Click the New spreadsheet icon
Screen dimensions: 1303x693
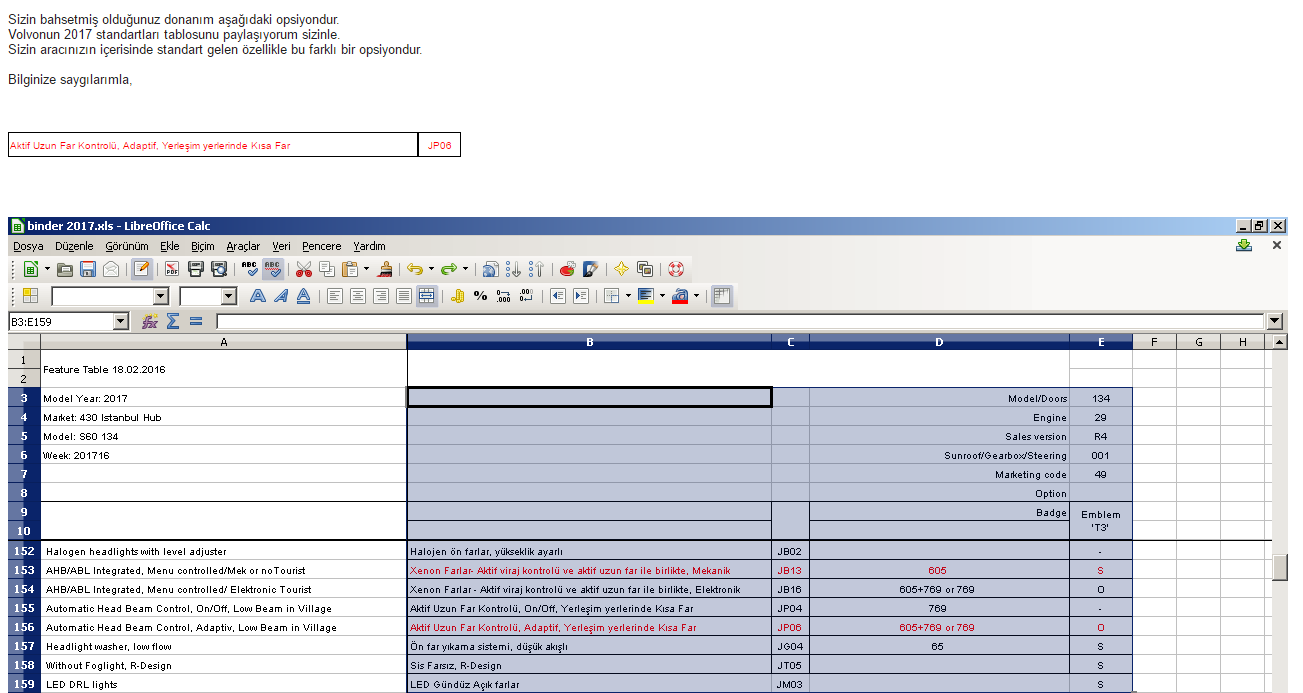point(30,269)
